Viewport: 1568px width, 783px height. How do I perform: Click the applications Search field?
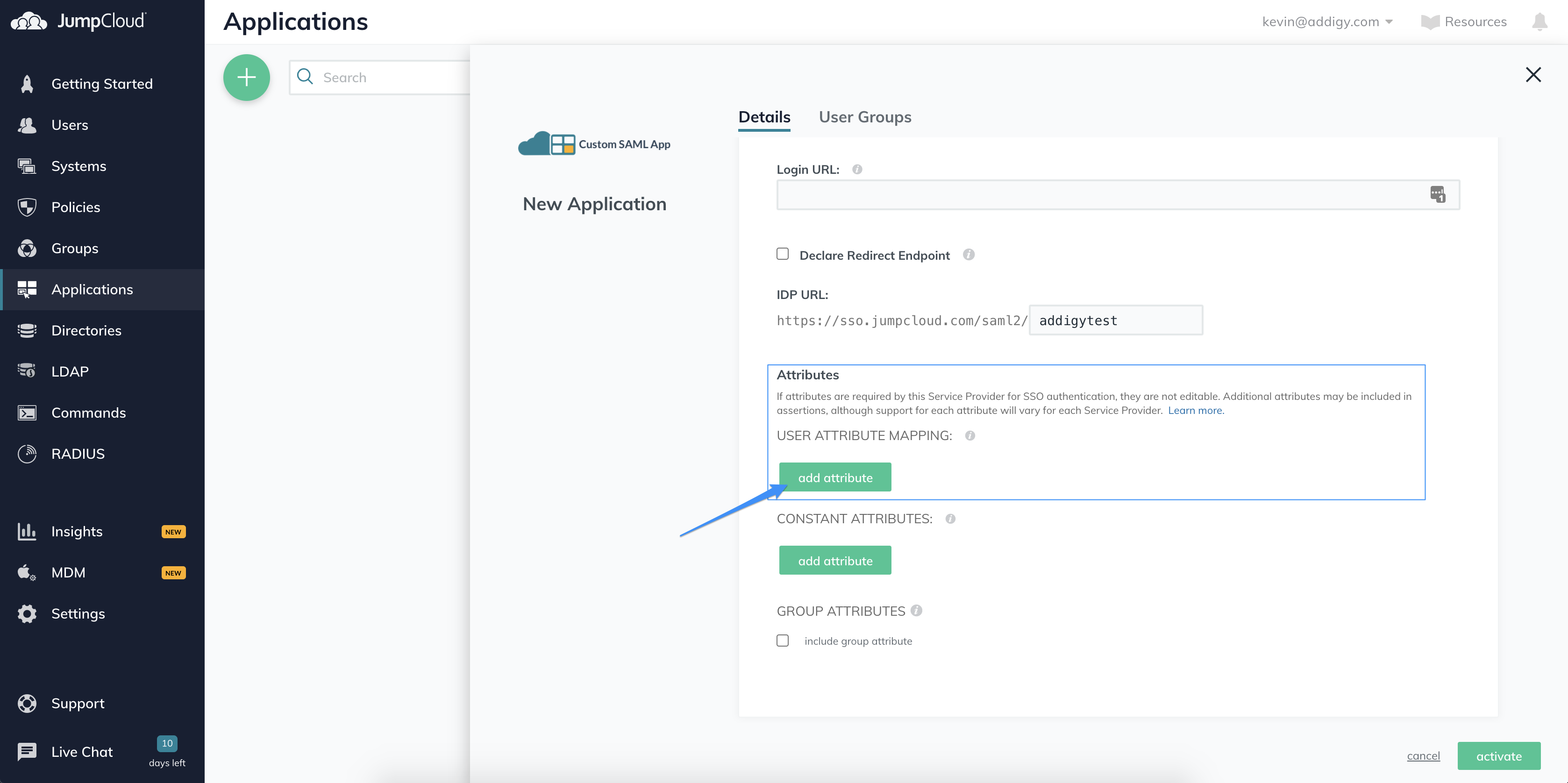[x=380, y=78]
